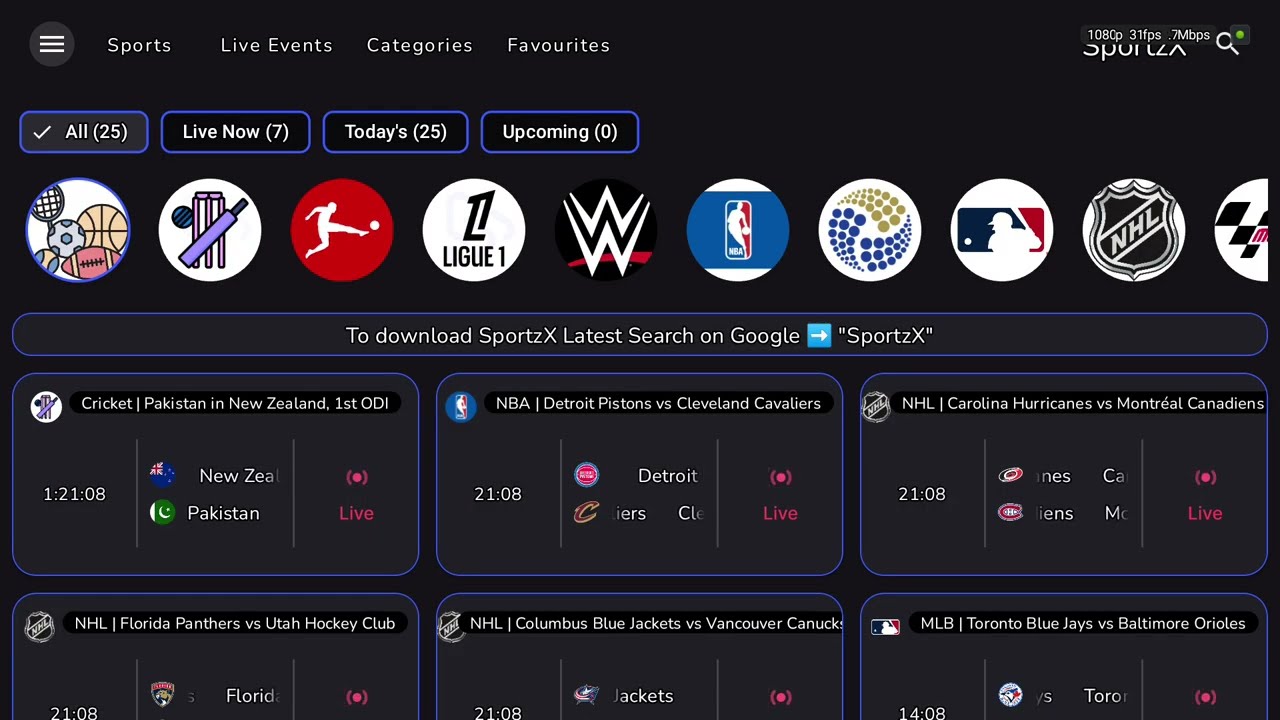
Task: Filter by Live Now (7)
Action: (x=236, y=132)
